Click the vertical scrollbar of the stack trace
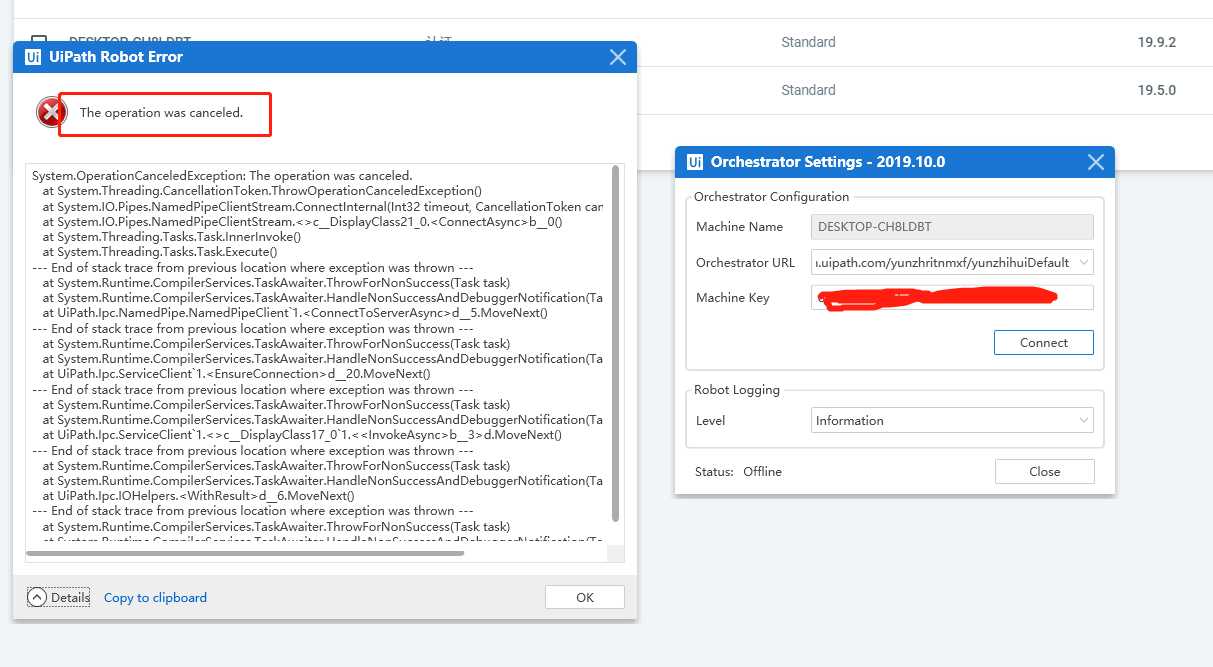 615,343
